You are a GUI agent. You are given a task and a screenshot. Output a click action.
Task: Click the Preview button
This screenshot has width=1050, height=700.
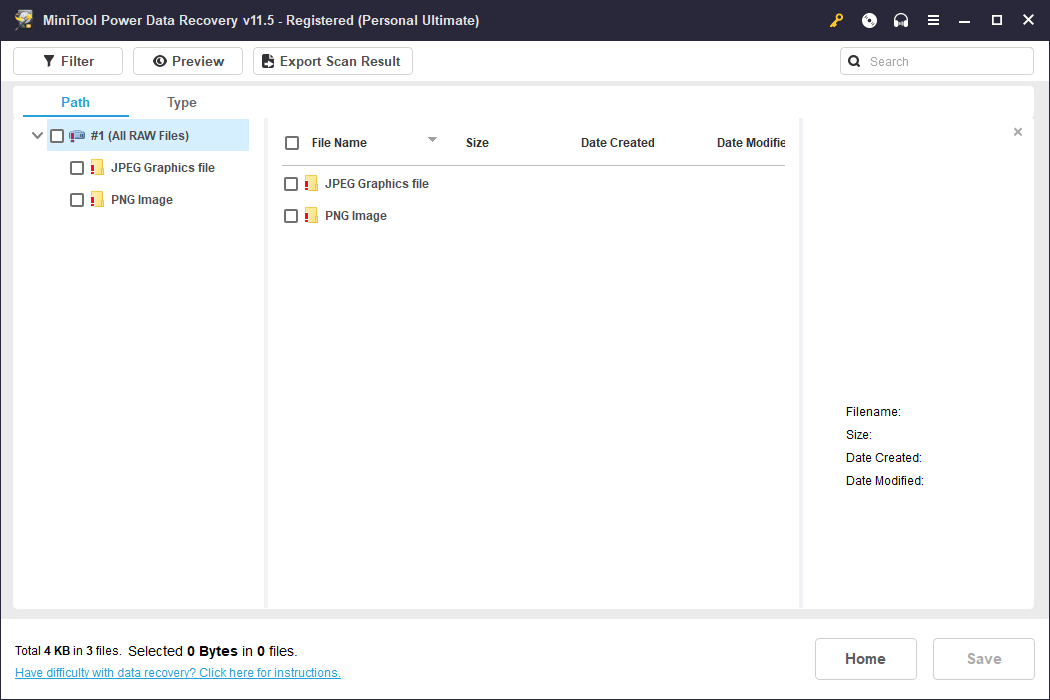(188, 61)
